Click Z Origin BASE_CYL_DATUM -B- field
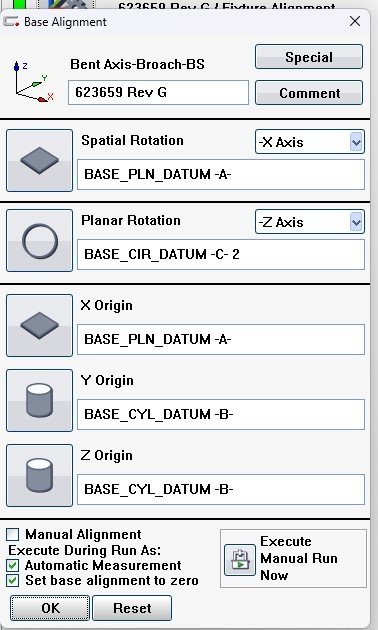This screenshot has height=630, width=378. point(221,489)
